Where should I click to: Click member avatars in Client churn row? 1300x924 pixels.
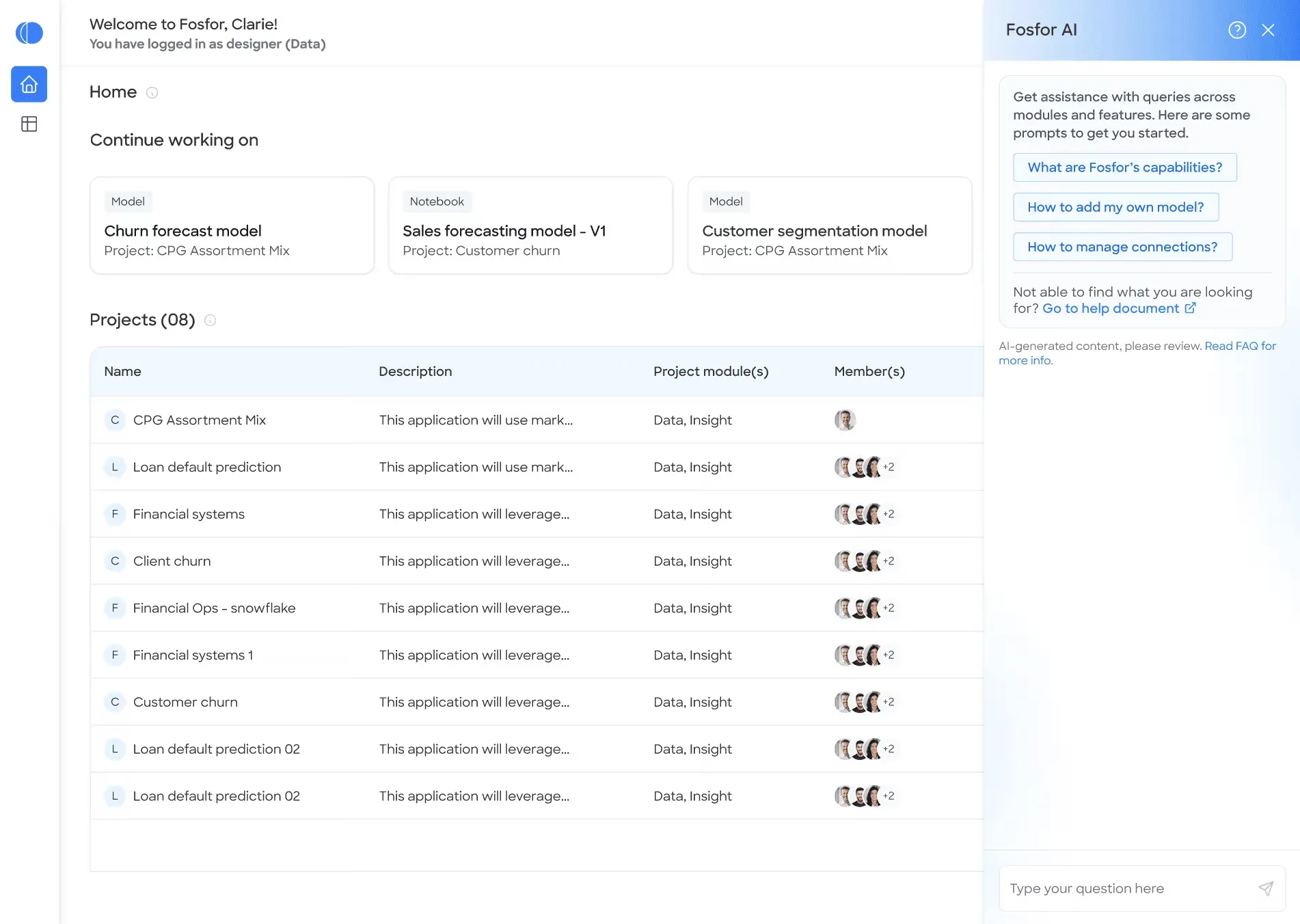pos(865,561)
